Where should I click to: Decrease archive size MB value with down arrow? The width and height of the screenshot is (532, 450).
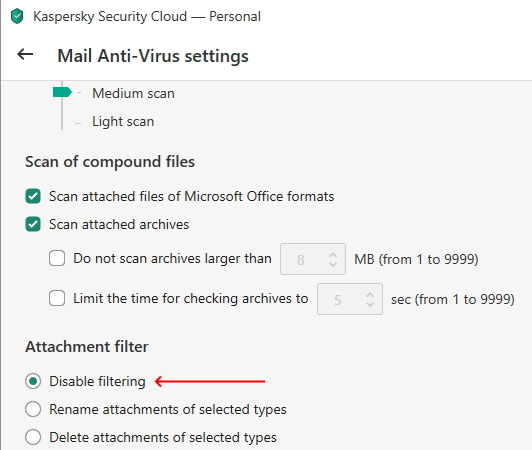click(333, 264)
